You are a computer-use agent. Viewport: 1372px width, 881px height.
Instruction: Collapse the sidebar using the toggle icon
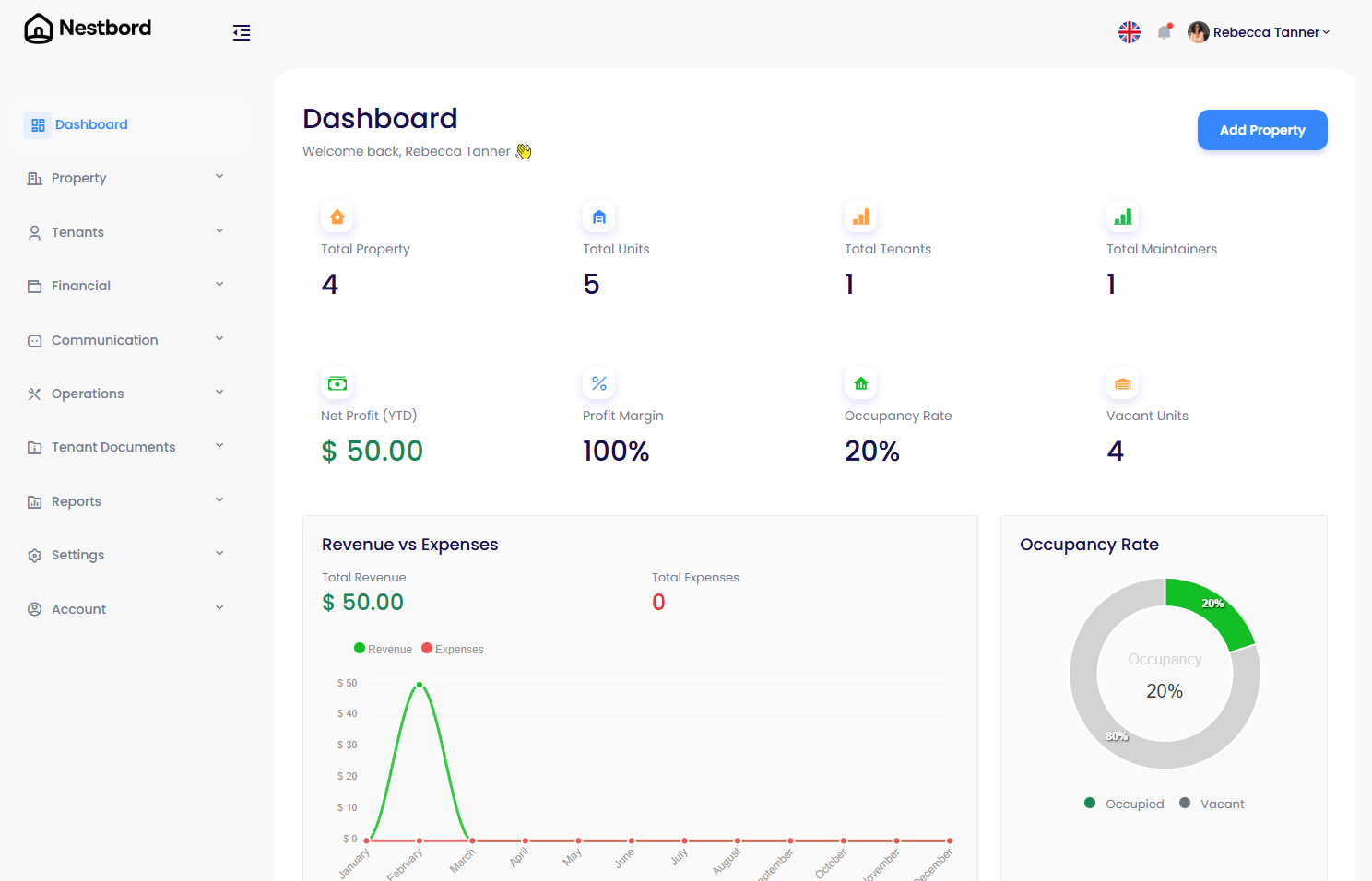click(x=242, y=32)
